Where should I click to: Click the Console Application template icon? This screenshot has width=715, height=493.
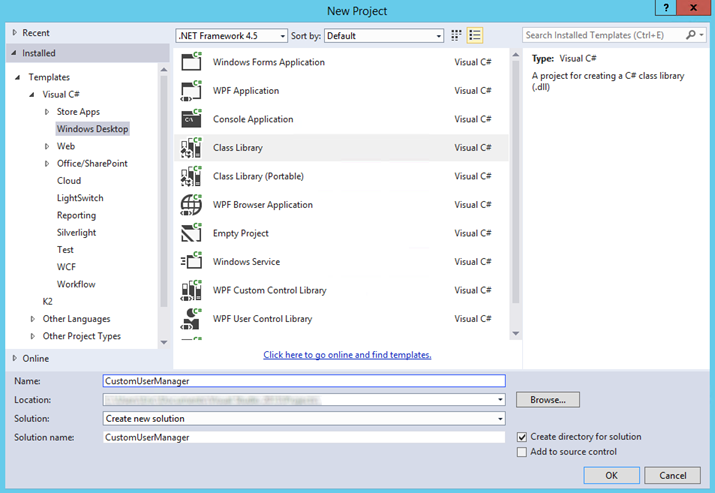pos(191,119)
